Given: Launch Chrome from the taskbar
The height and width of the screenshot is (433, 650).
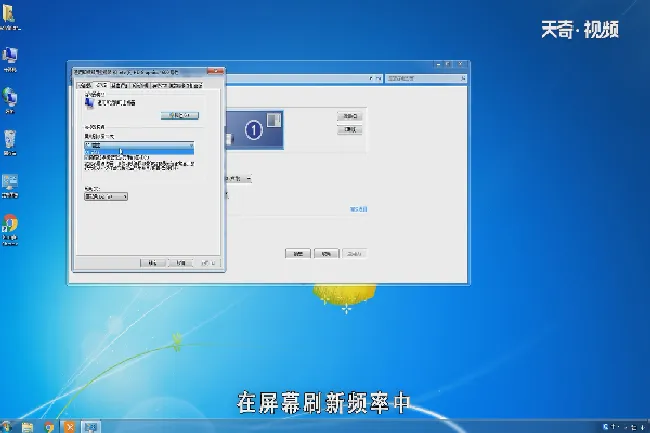Looking at the screenshot, I should (x=49, y=427).
